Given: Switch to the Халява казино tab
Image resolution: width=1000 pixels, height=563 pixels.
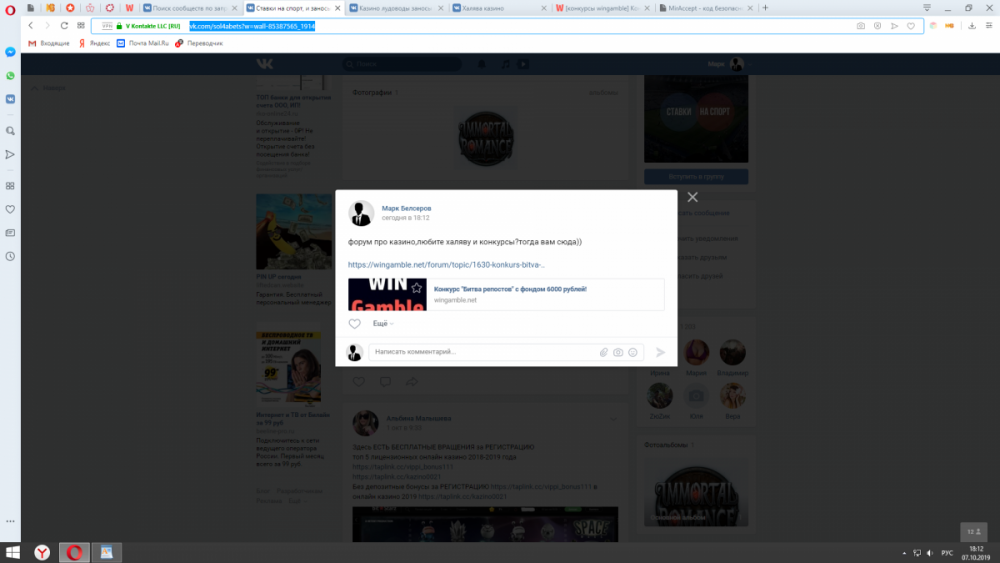Looking at the screenshot, I should [x=499, y=8].
